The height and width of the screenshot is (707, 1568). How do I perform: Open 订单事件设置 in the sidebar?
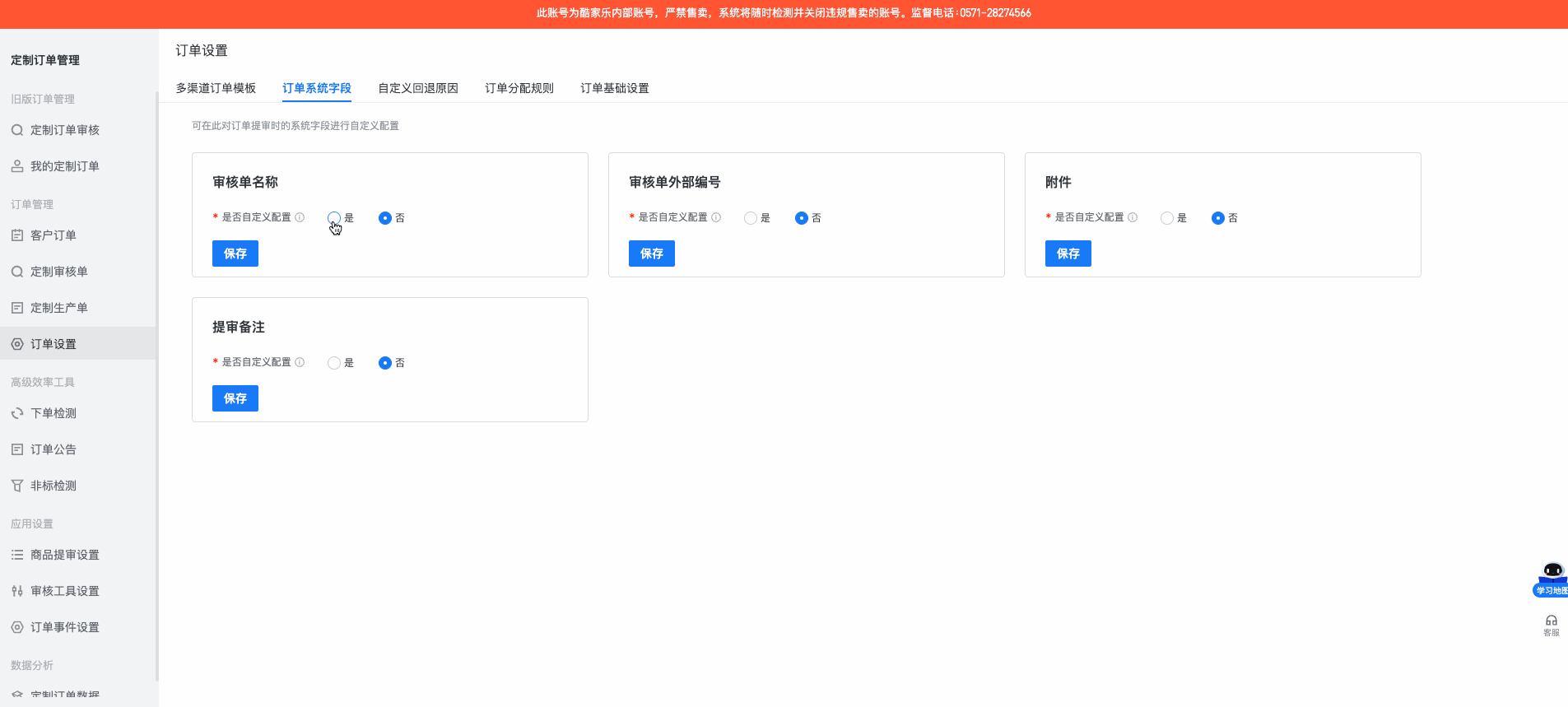64,627
